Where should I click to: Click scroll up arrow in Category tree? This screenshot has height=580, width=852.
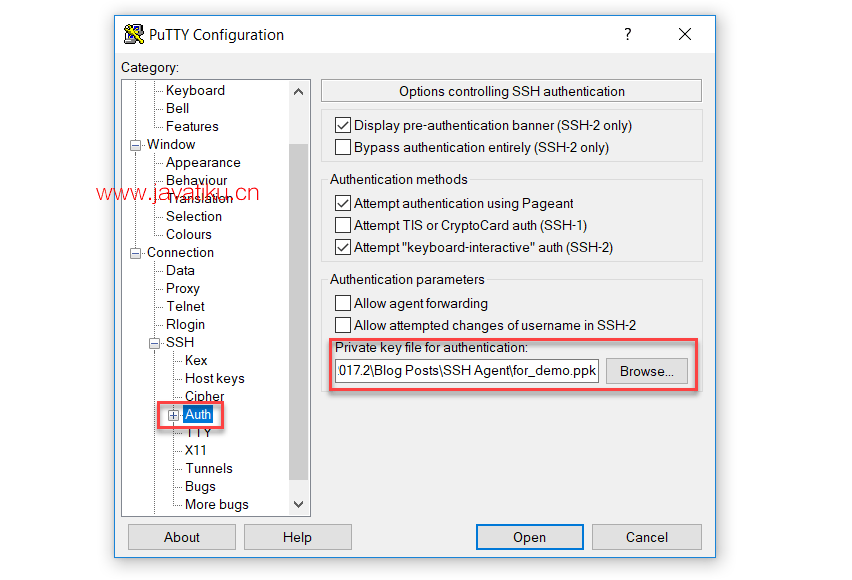tap(298, 91)
